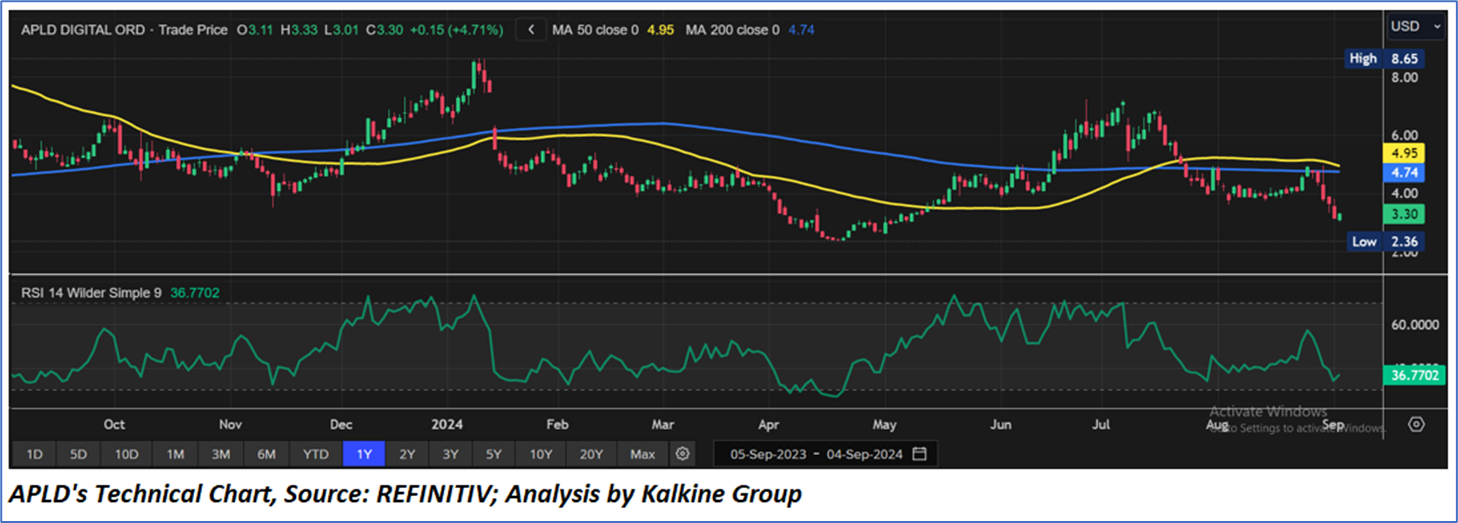Choose the Max time range

642,454
